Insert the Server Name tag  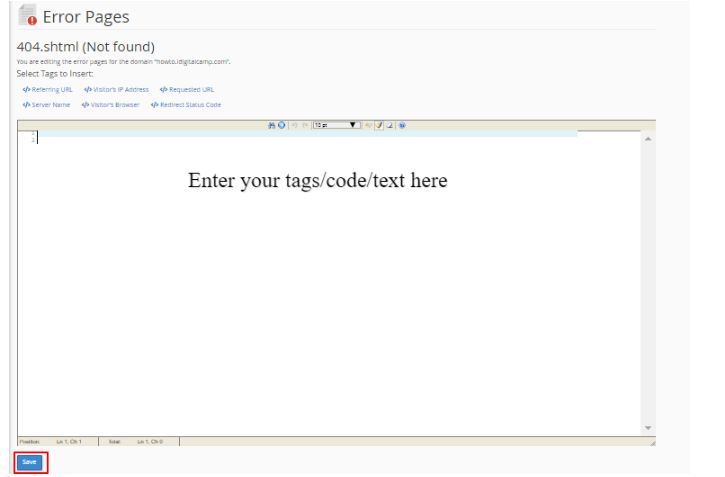tap(46, 105)
